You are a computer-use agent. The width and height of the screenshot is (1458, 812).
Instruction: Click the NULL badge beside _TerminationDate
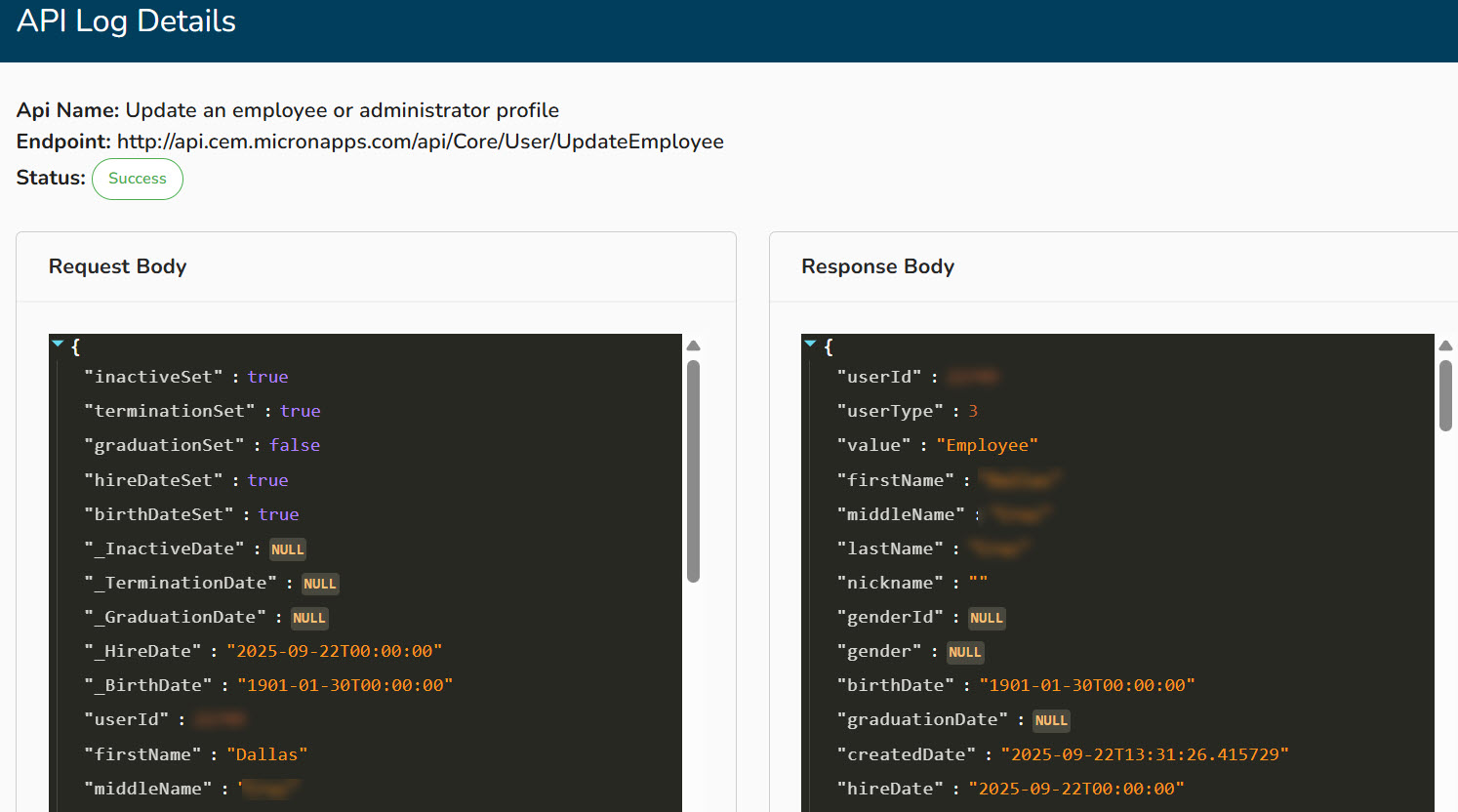tap(319, 583)
